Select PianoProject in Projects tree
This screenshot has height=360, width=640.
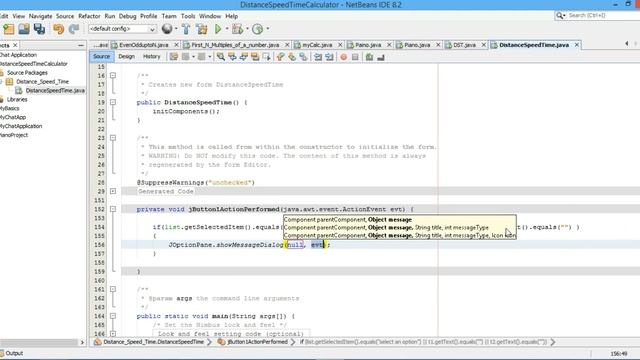coord(14,135)
